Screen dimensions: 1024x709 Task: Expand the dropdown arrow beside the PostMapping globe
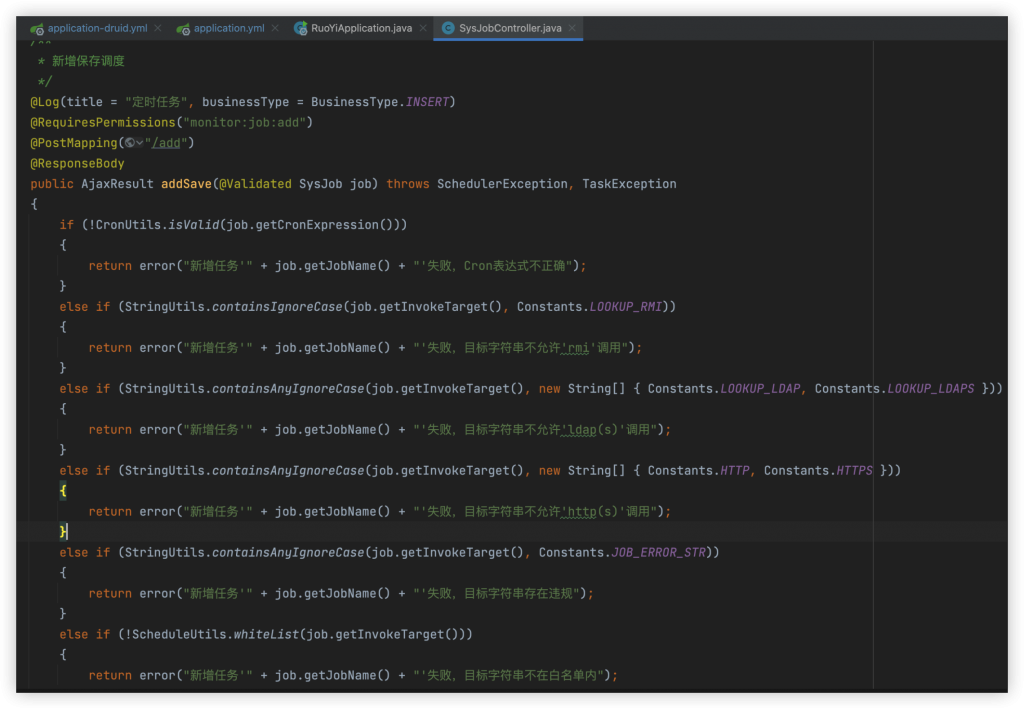140,143
